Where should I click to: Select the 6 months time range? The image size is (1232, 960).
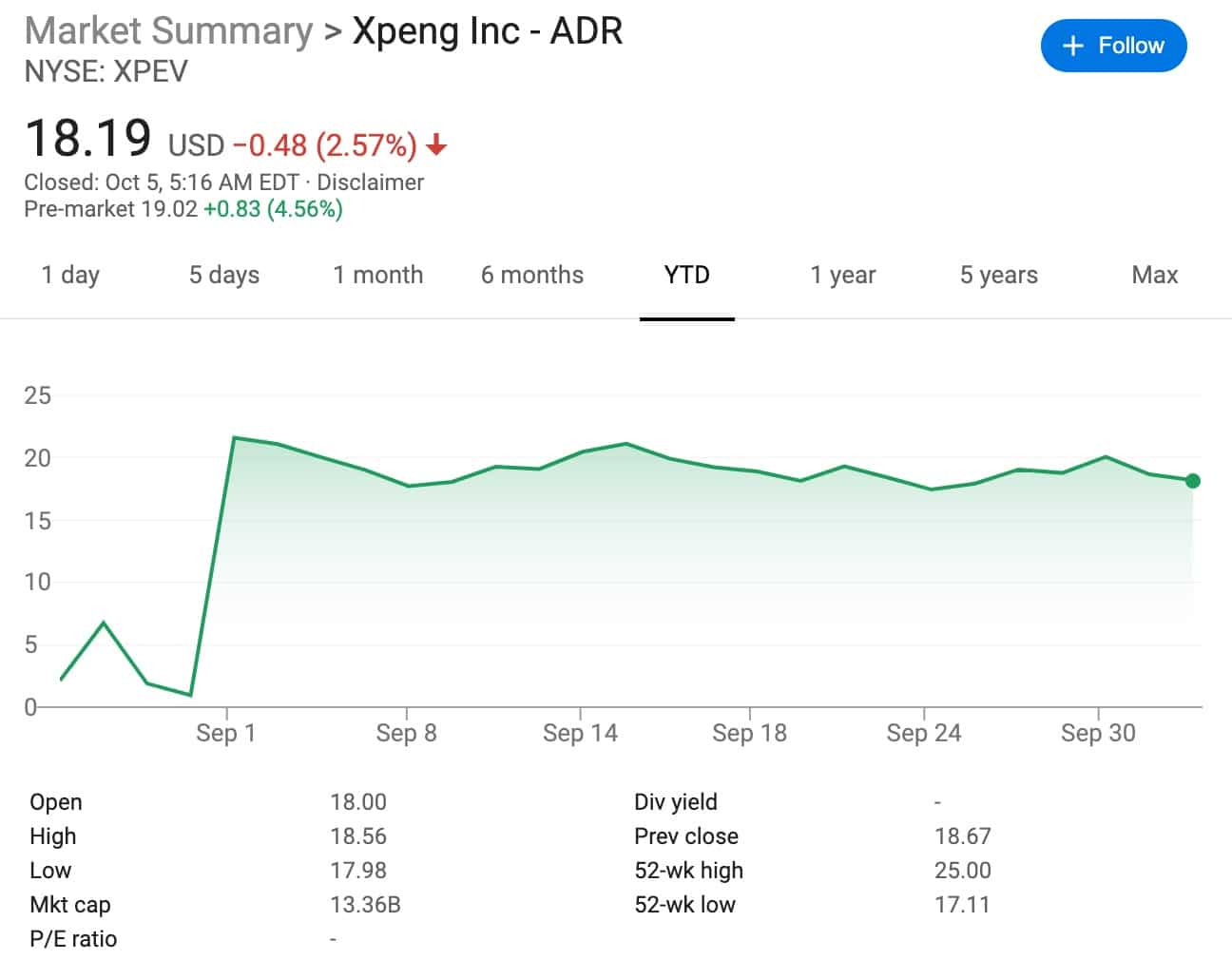point(531,275)
